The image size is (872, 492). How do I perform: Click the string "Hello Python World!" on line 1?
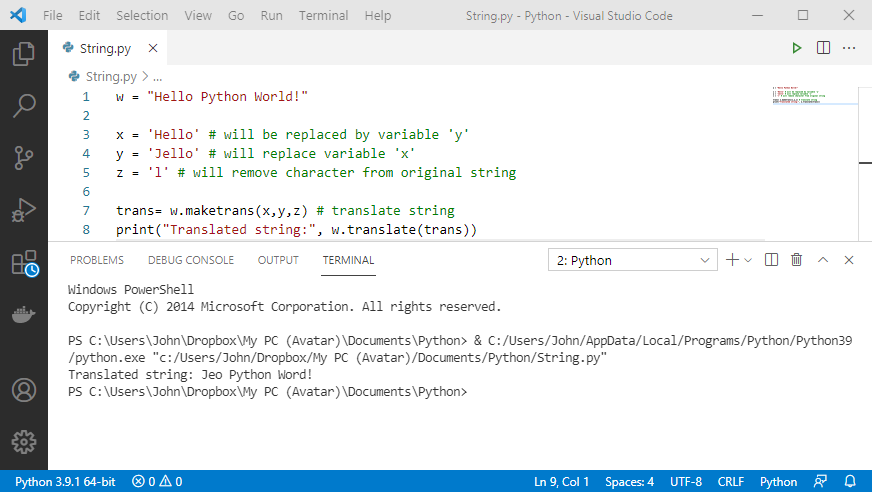click(x=227, y=97)
